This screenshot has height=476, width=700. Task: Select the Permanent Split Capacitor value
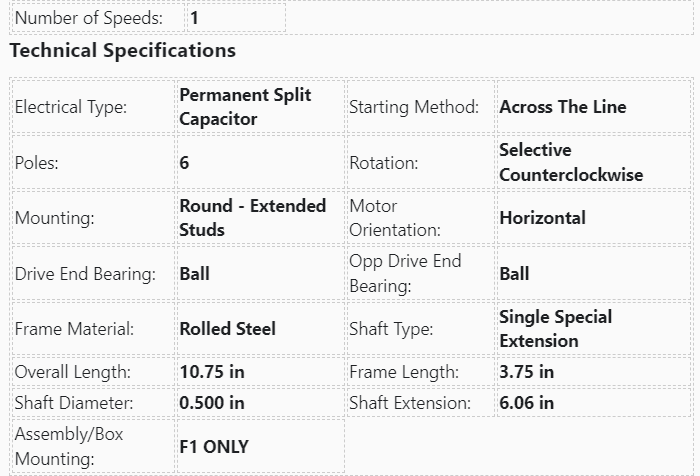click(x=245, y=107)
